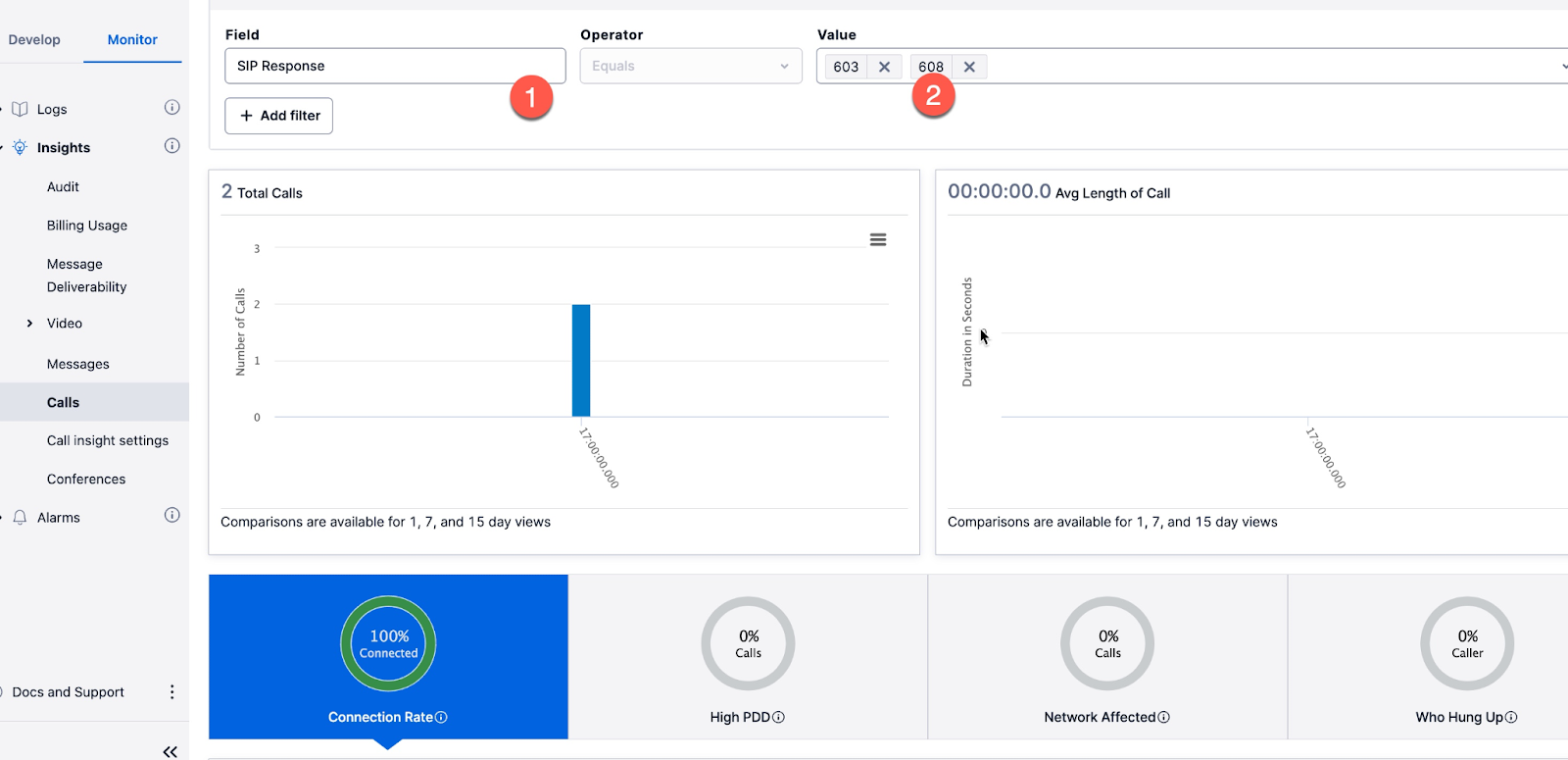Click Connection Rate info icon

click(x=441, y=717)
